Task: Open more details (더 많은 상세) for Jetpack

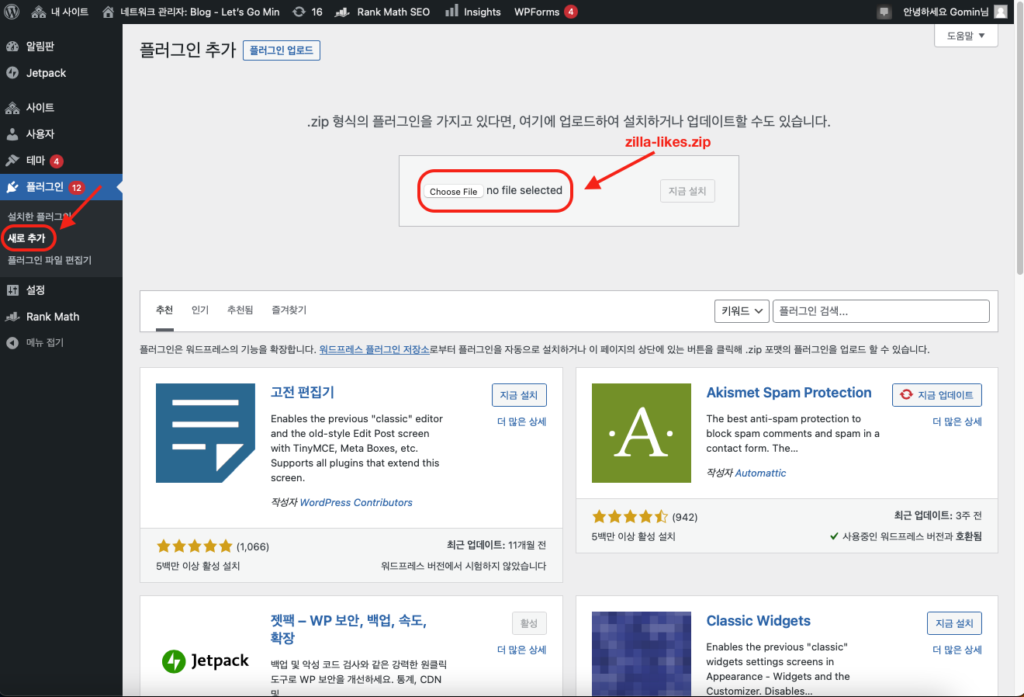Action: 521,650
